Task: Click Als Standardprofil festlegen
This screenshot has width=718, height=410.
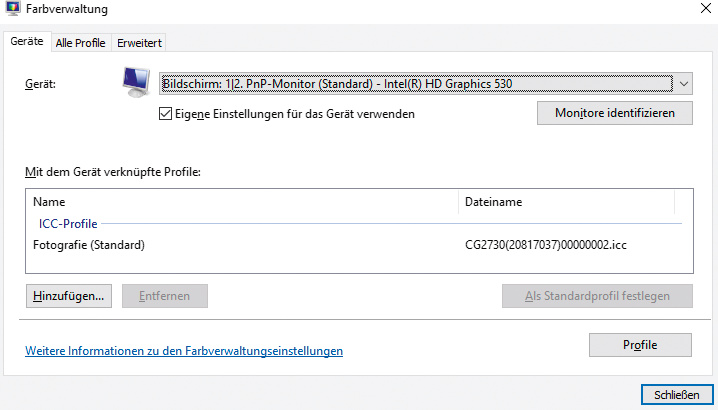Action: click(x=597, y=296)
